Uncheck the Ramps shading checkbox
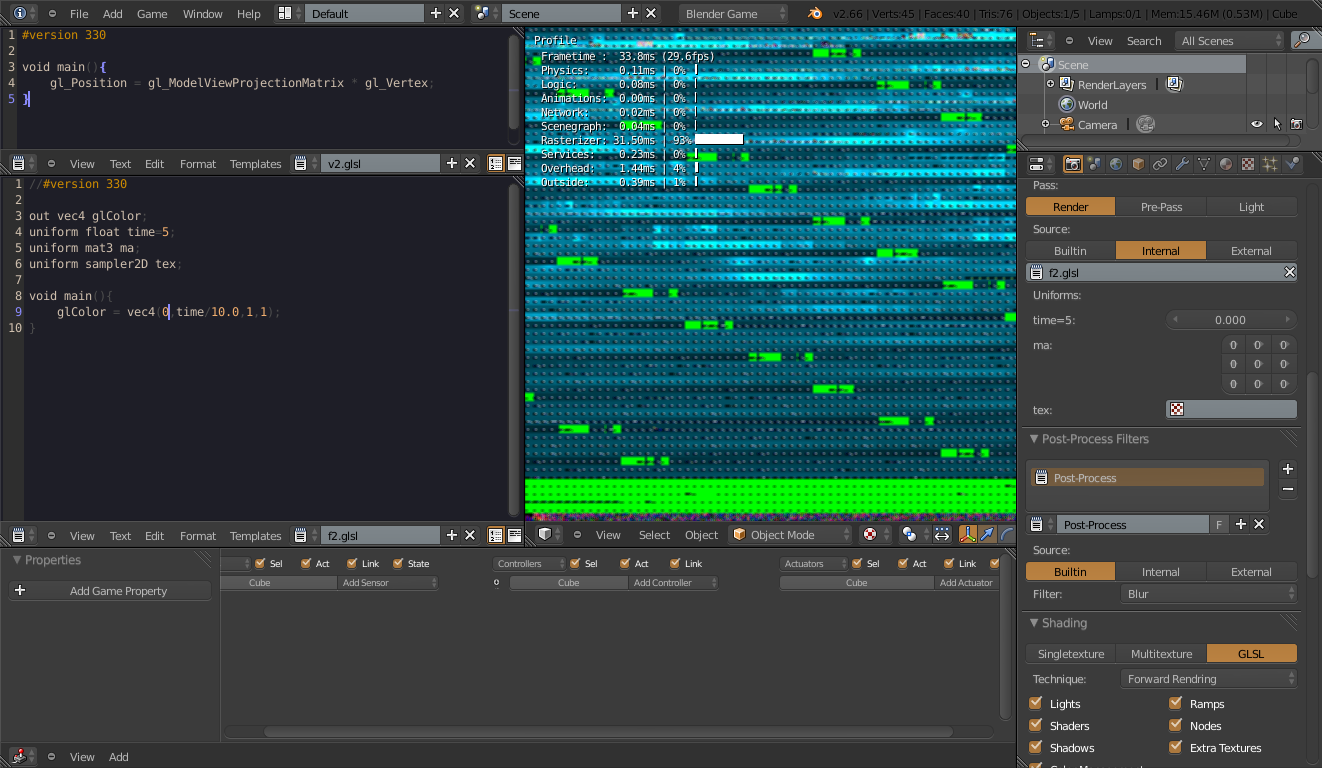The height and width of the screenshot is (768, 1322). click(x=1176, y=703)
